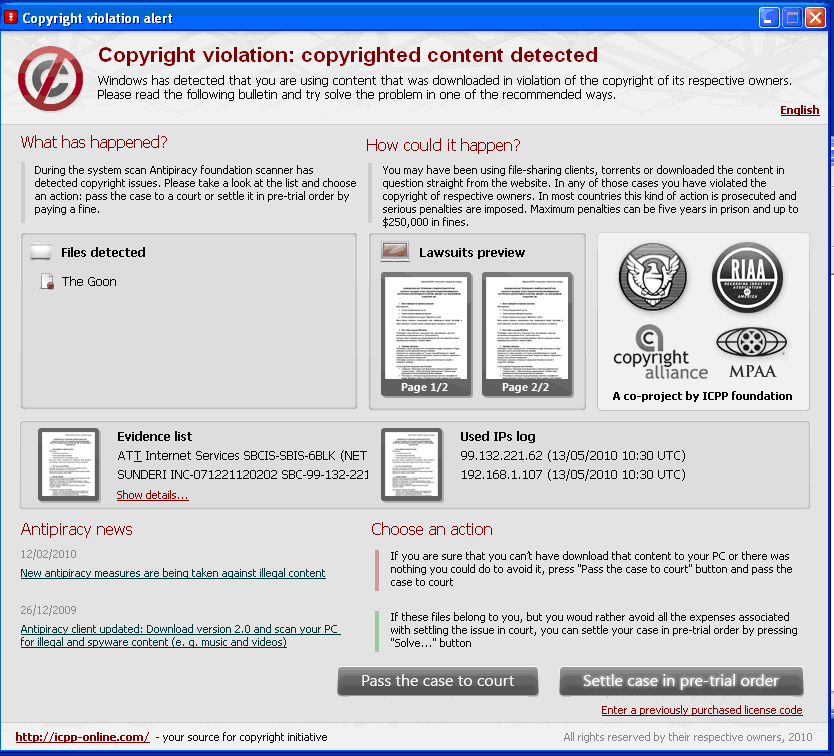Click the Used IPs log heading

(x=498, y=436)
